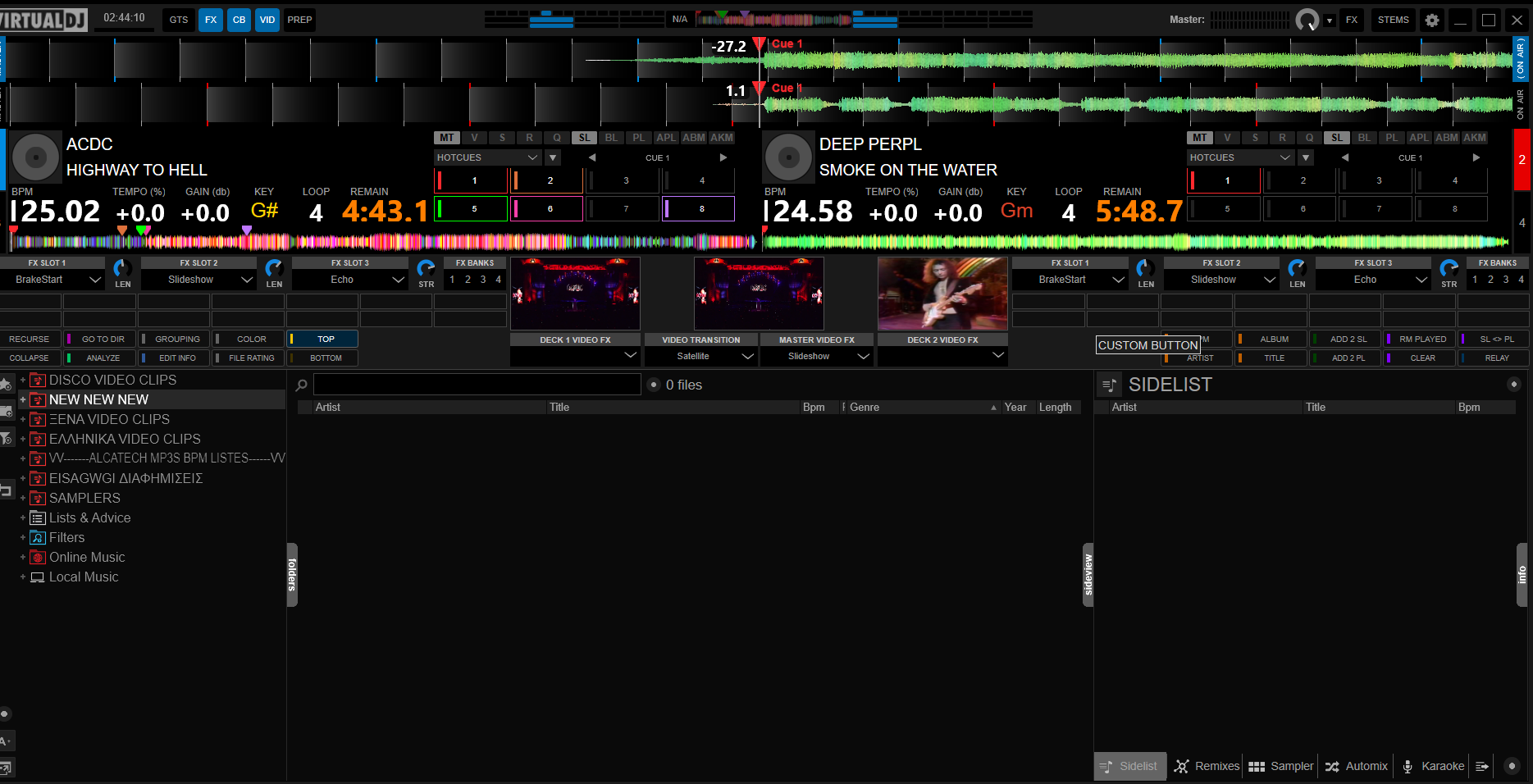
Task: Trigger deck 1 hotcue pad 6
Action: click(x=546, y=209)
